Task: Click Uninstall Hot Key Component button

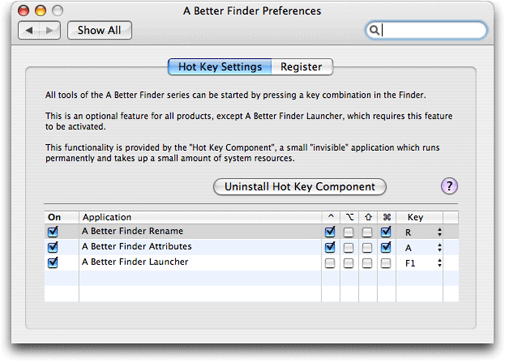Action: point(300,186)
